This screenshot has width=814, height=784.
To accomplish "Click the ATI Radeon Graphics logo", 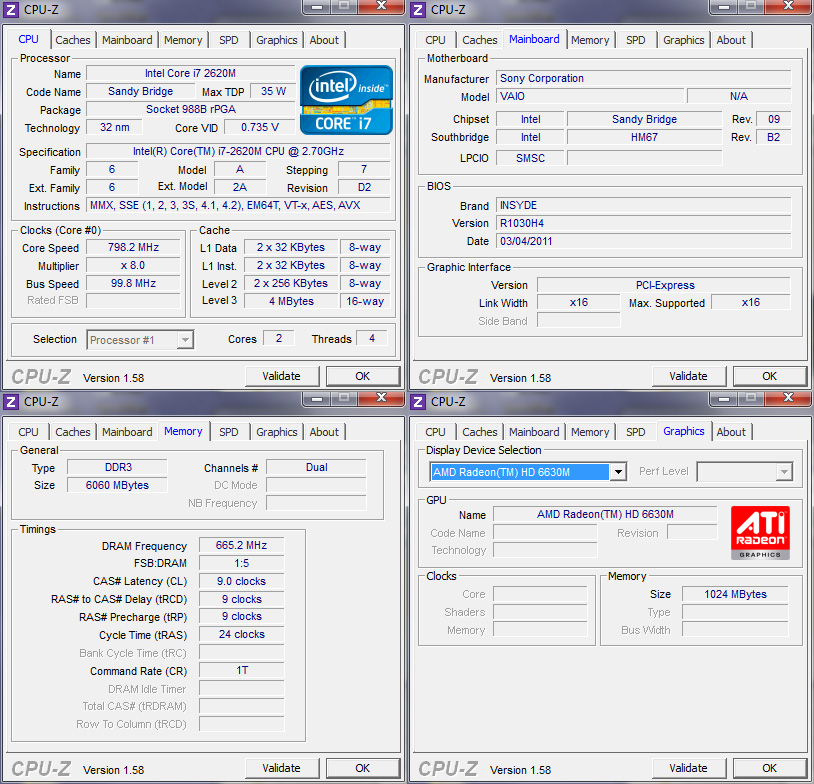I will click(x=760, y=533).
